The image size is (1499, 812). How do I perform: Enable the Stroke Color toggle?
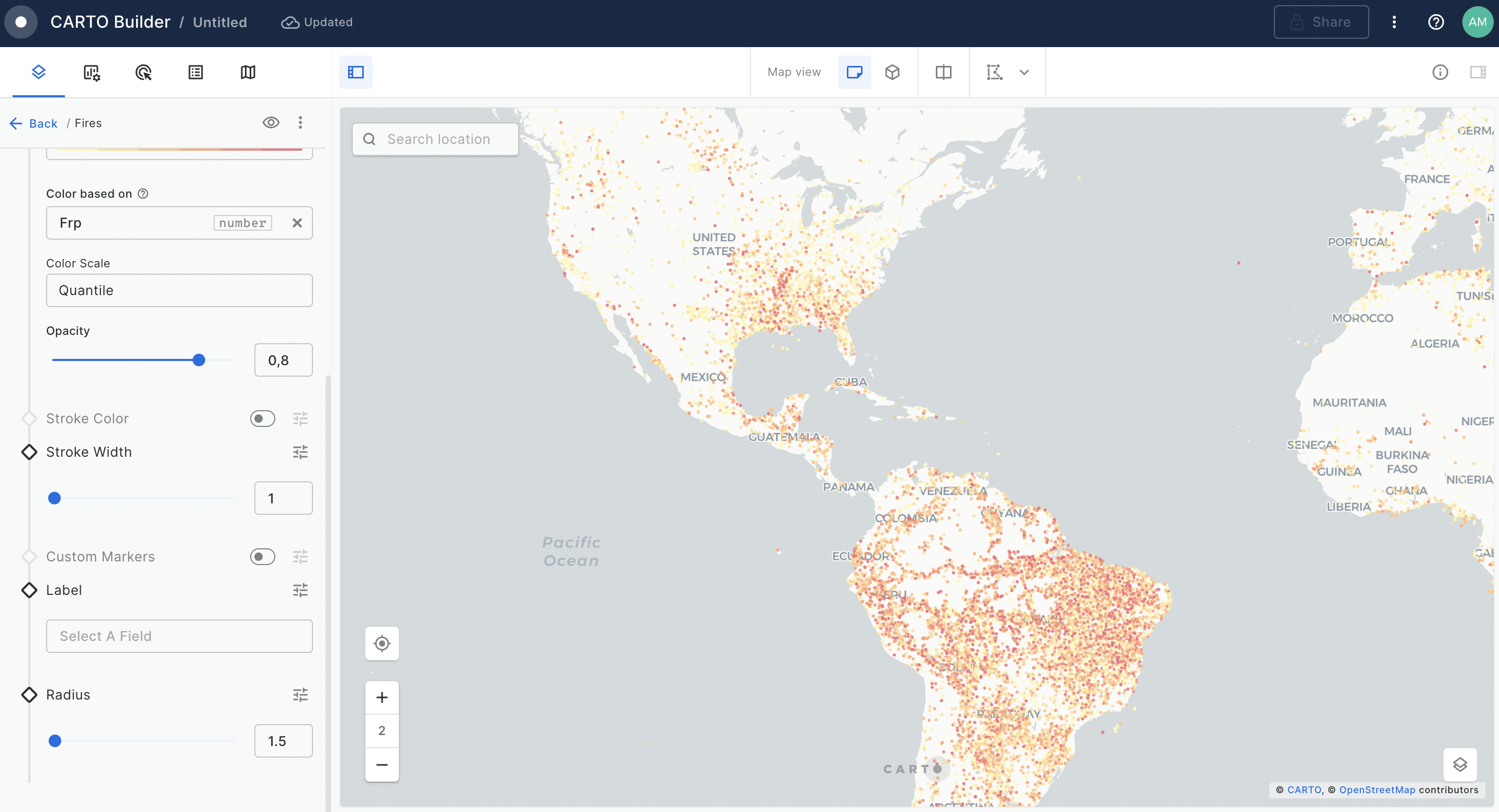262,418
